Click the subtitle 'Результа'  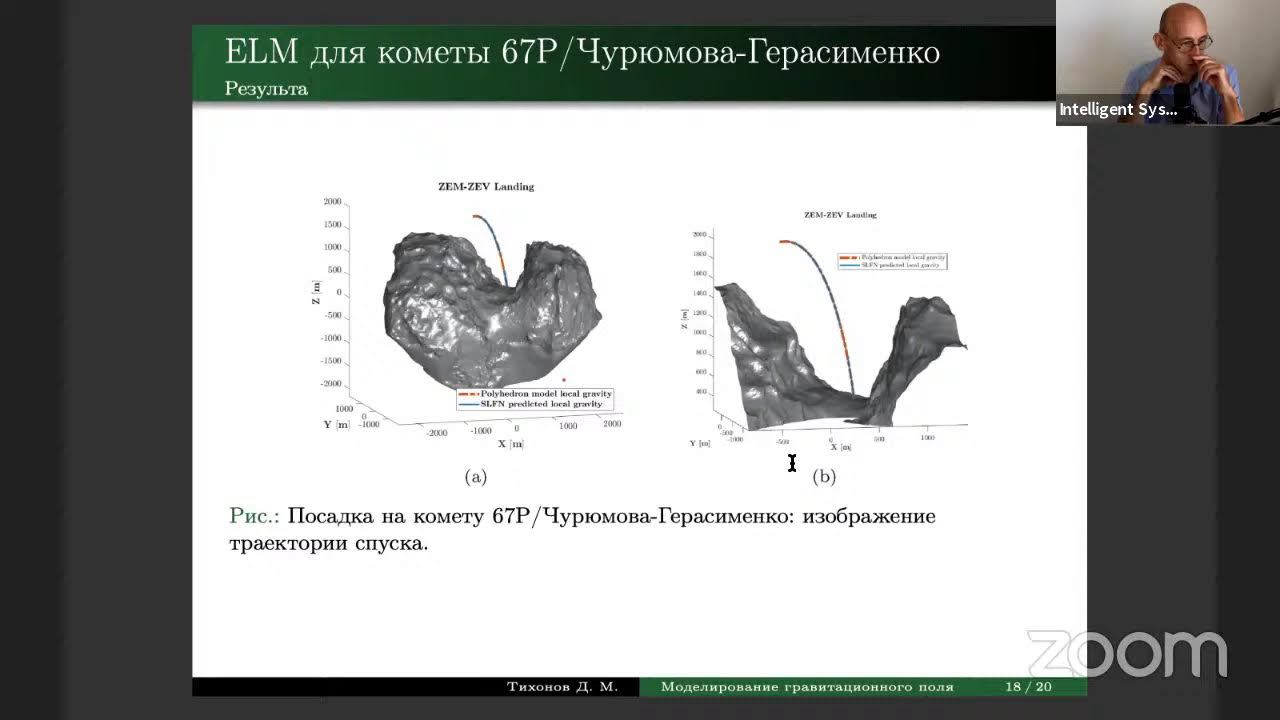tap(266, 89)
